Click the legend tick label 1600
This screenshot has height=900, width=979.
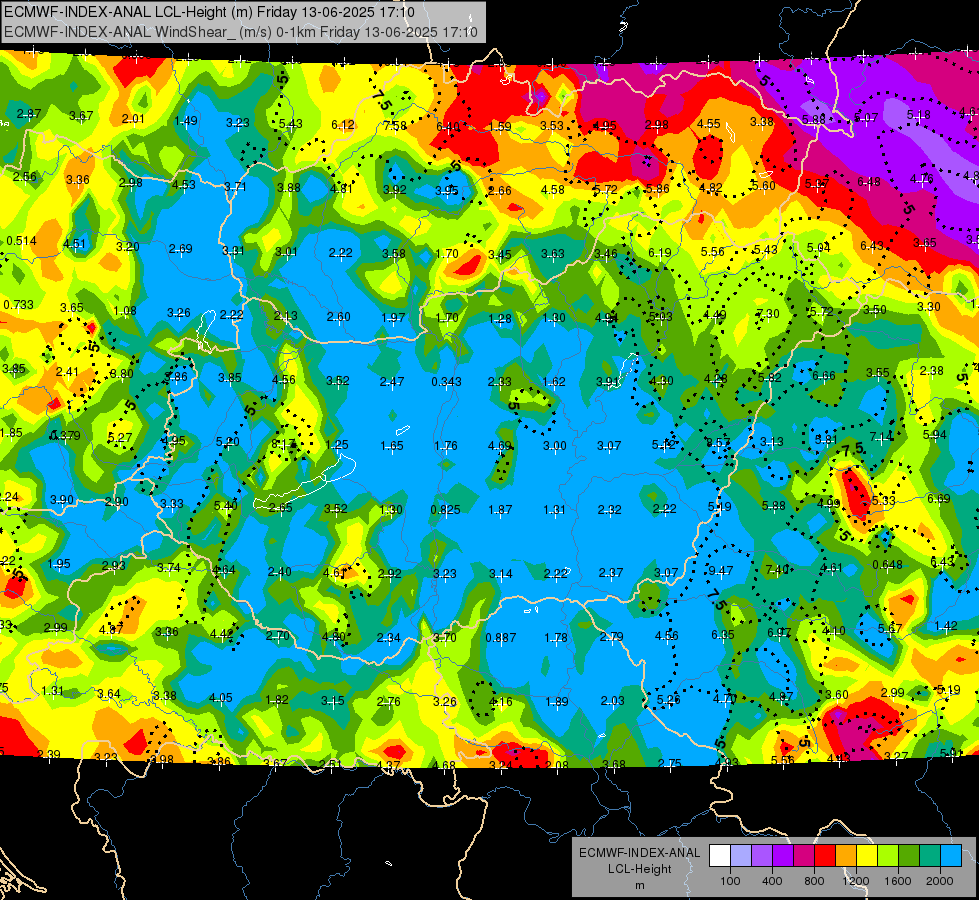898,881
